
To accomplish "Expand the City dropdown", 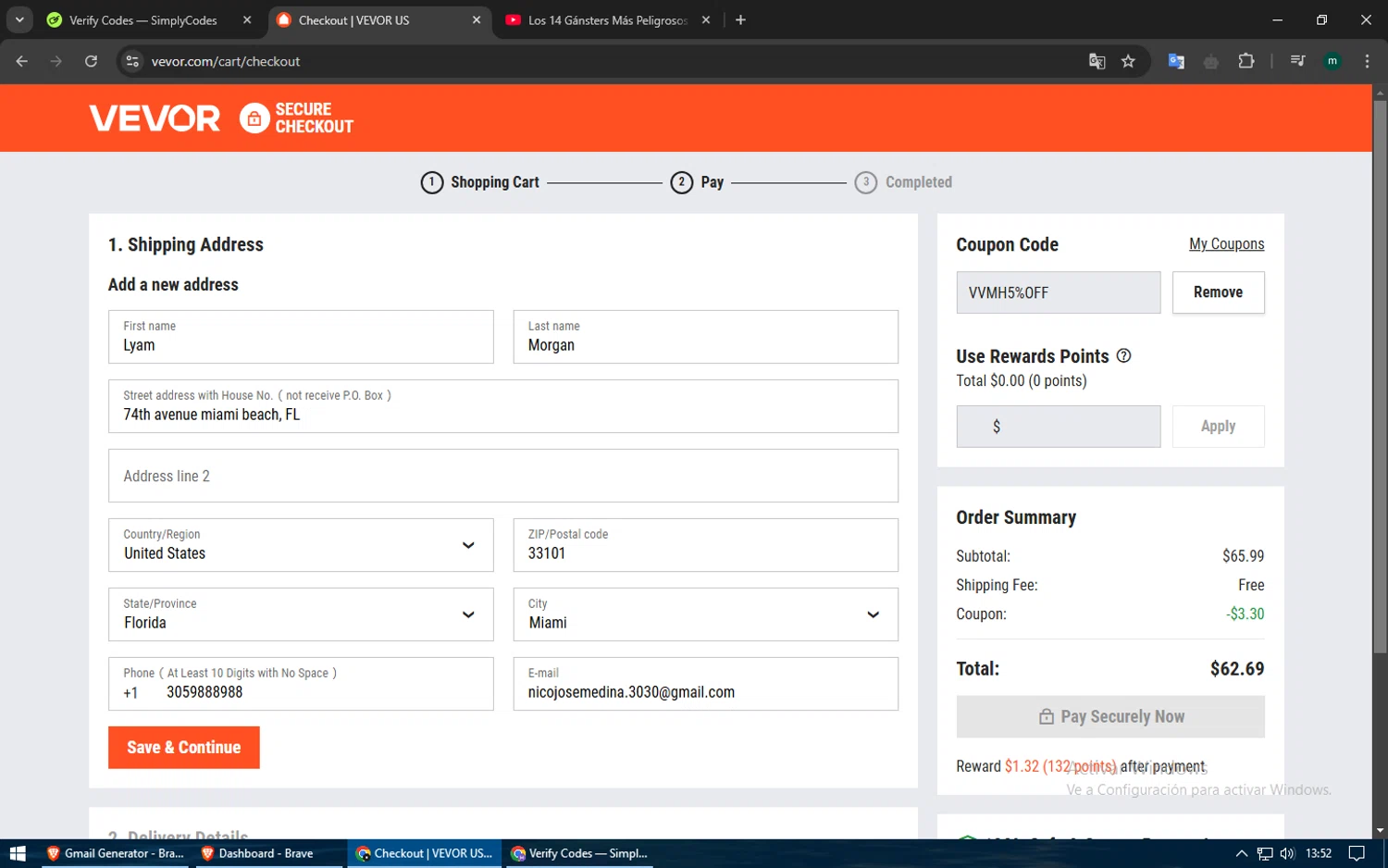I will [706, 614].
